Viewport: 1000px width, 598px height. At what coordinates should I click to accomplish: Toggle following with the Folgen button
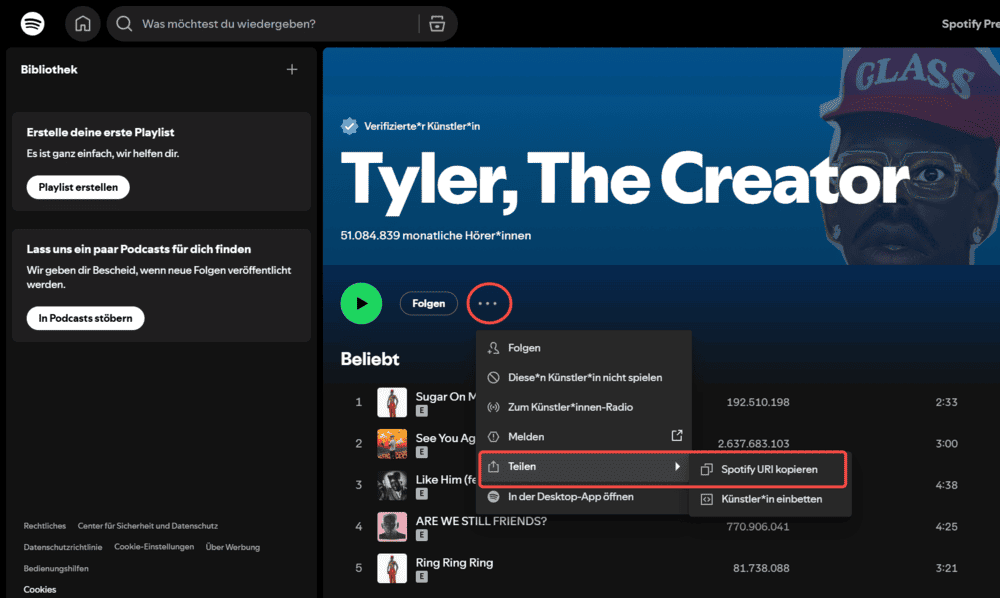point(429,303)
